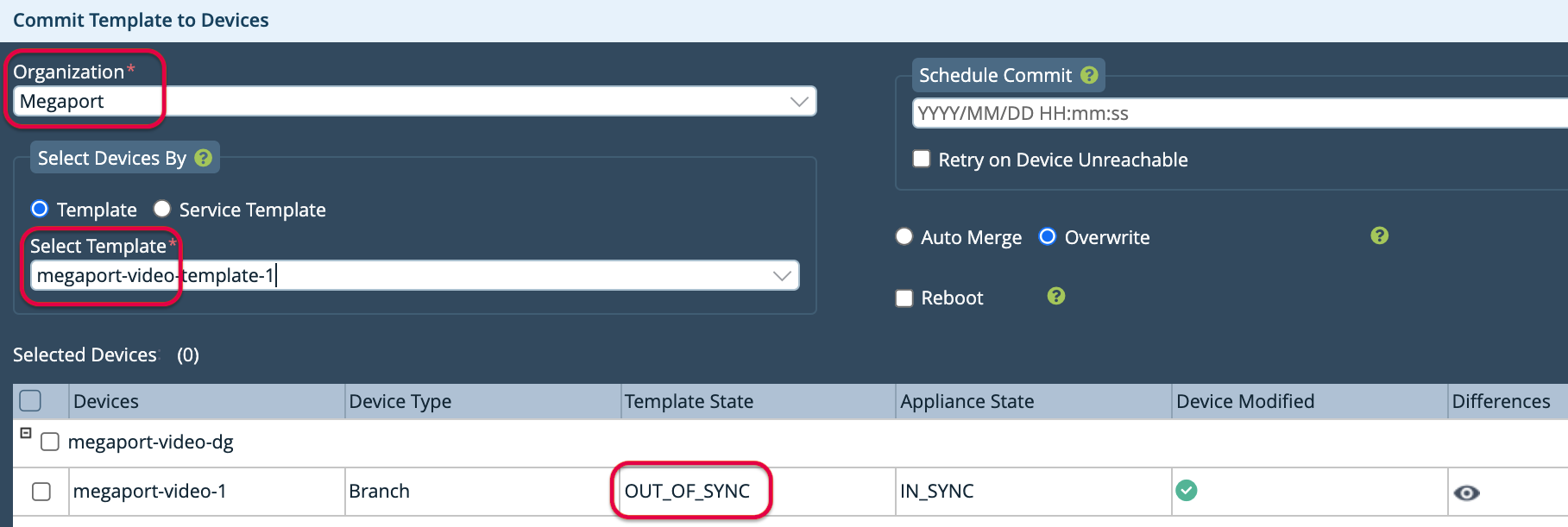Image resolution: width=1568 pixels, height=527 pixels.
Task: Toggle select-all devices header checkbox
Action: pos(30,401)
